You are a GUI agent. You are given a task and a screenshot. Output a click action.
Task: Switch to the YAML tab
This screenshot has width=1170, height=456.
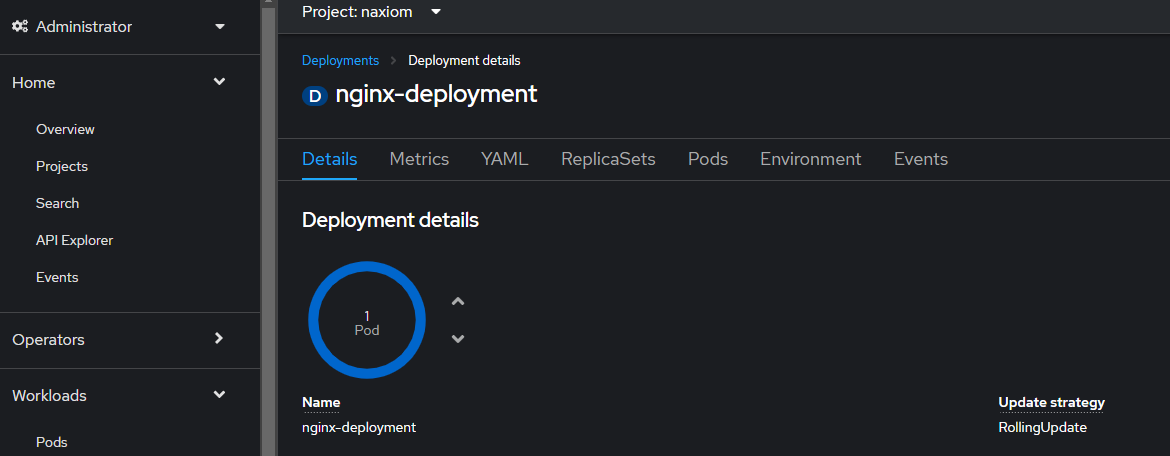pyautogui.click(x=504, y=159)
